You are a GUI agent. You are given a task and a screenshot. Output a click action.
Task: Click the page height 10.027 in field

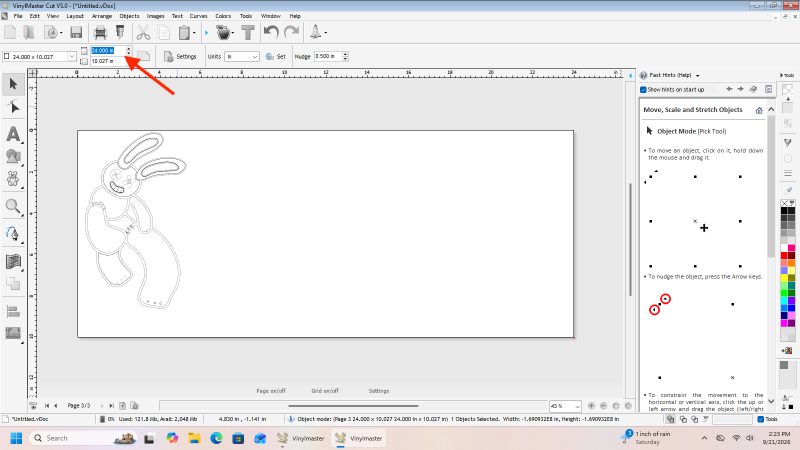pos(108,61)
